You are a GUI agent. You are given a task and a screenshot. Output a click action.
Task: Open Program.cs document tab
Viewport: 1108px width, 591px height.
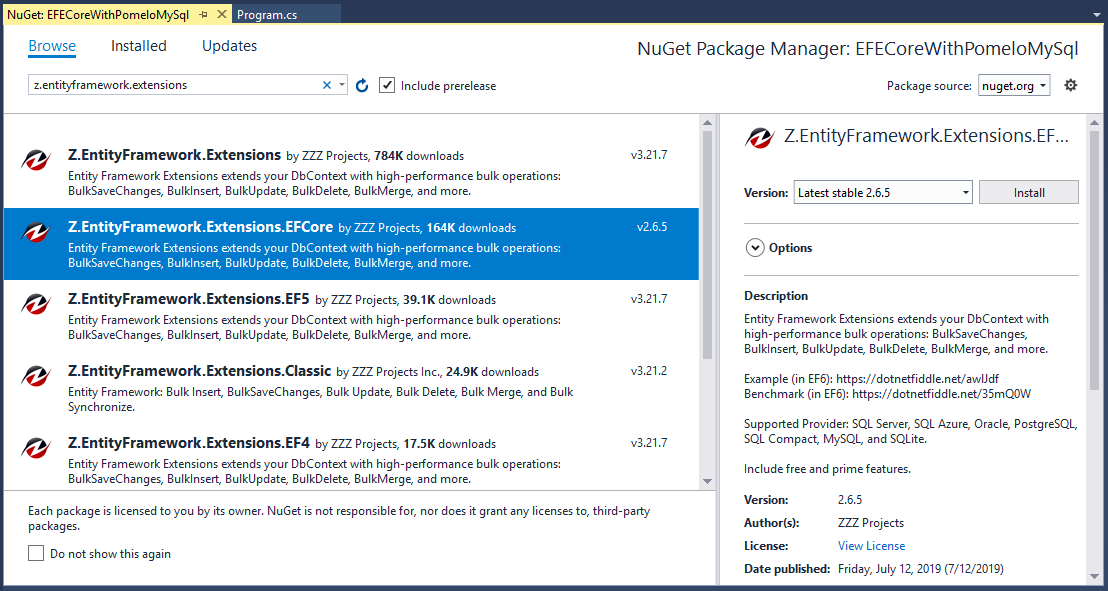point(267,16)
